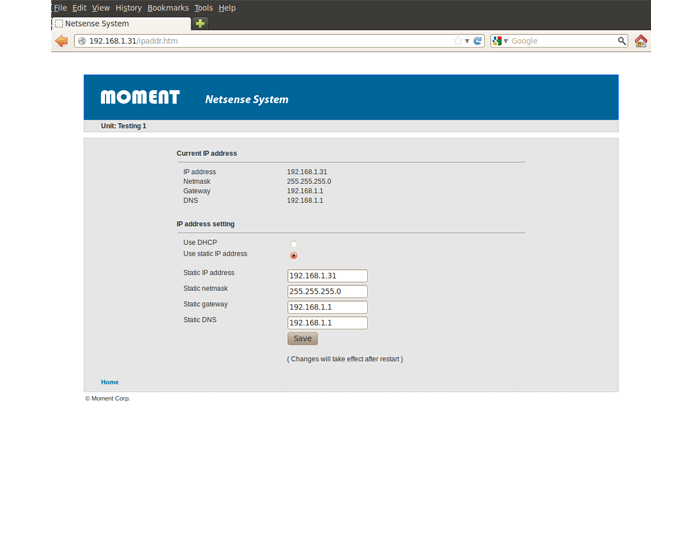Go to browser home page icon

pos(640,41)
